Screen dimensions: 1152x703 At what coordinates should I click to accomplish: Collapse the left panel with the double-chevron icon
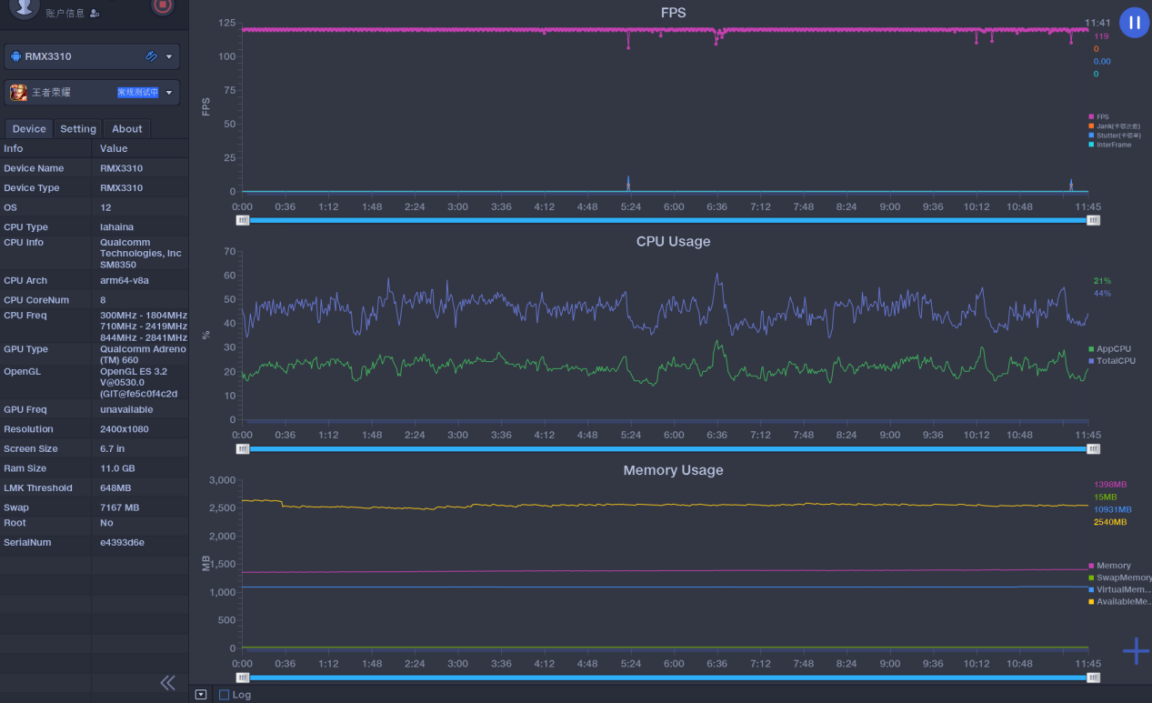pos(168,683)
